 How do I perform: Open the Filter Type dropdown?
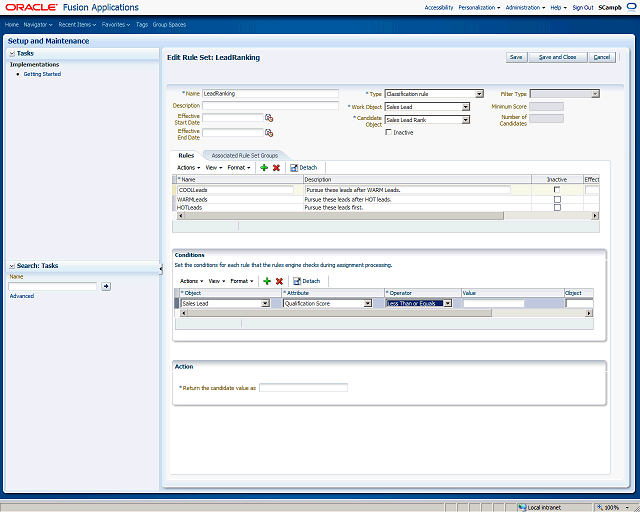595,94
